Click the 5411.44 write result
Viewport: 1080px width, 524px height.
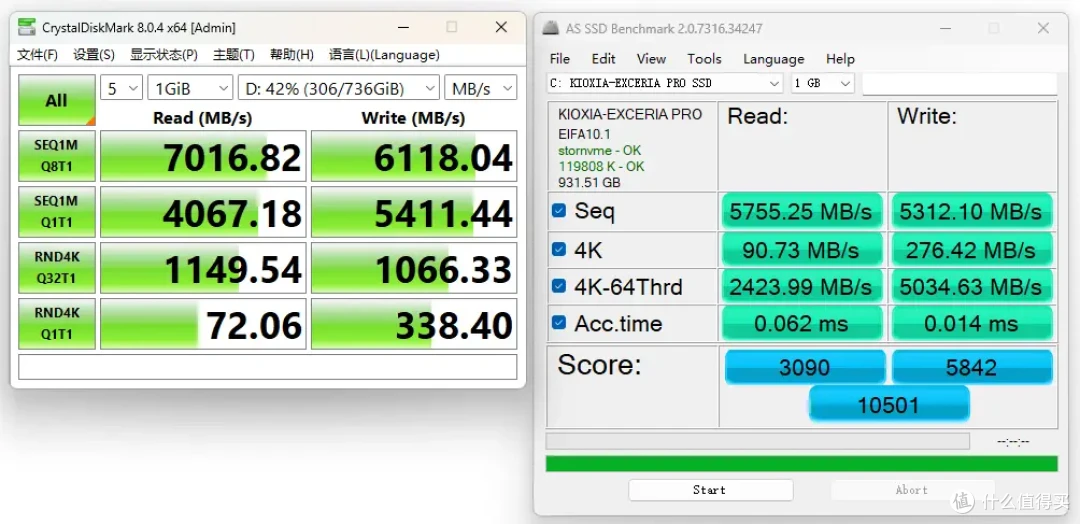pos(414,211)
